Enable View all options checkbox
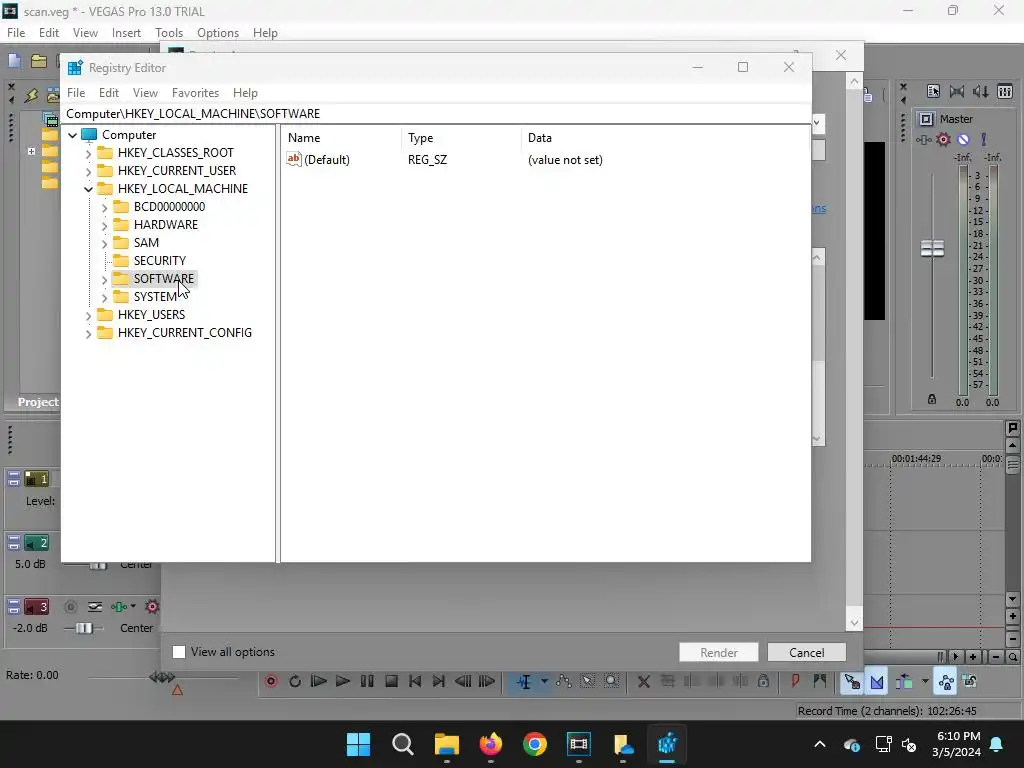 [x=179, y=652]
